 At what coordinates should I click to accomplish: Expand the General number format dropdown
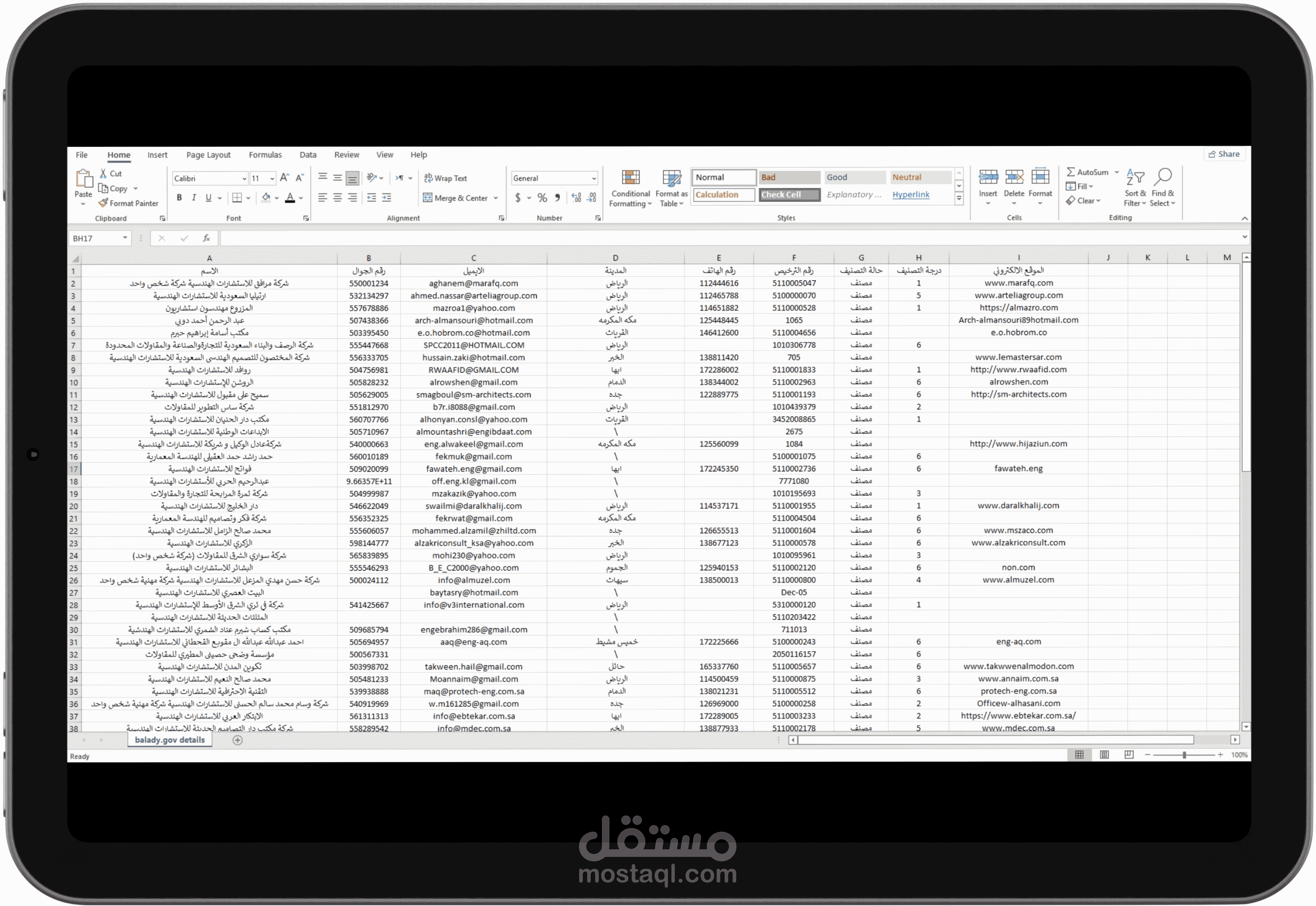tap(594, 179)
